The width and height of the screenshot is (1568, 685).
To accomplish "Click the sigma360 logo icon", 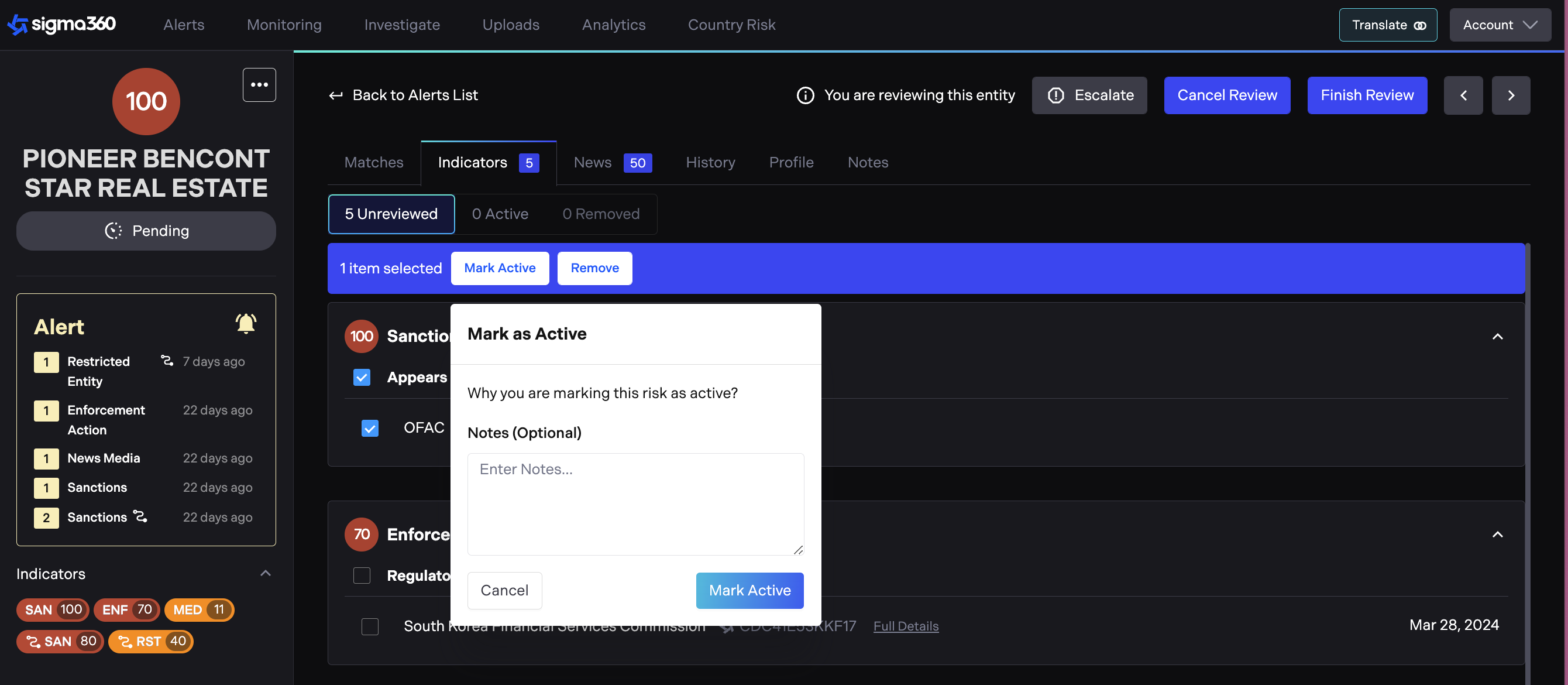I will tap(17, 25).
